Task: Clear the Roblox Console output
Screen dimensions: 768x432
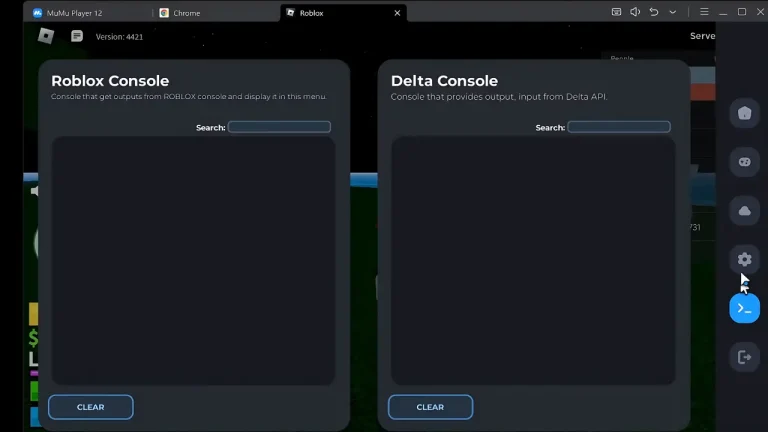Action: pyautogui.click(x=90, y=407)
